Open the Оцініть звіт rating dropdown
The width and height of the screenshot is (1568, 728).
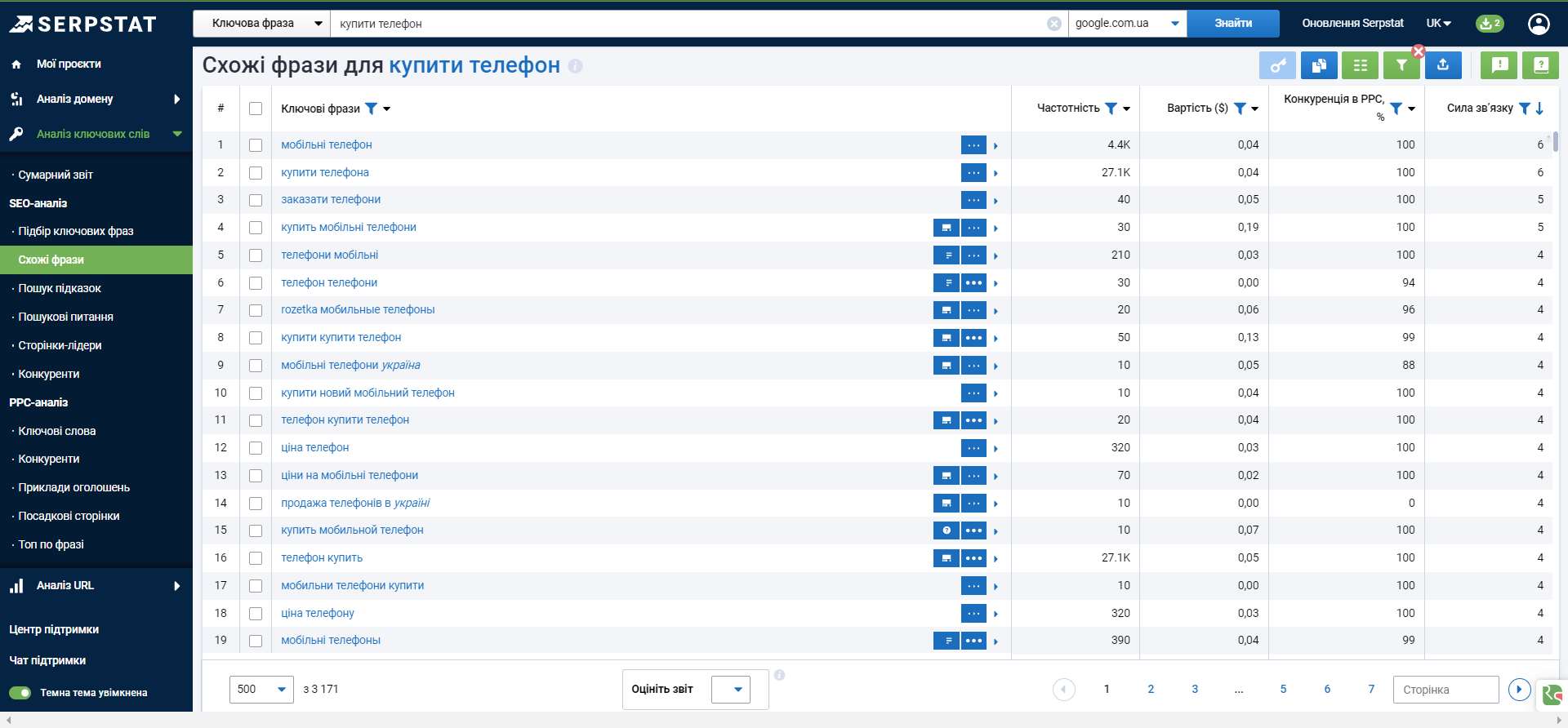tap(730, 690)
